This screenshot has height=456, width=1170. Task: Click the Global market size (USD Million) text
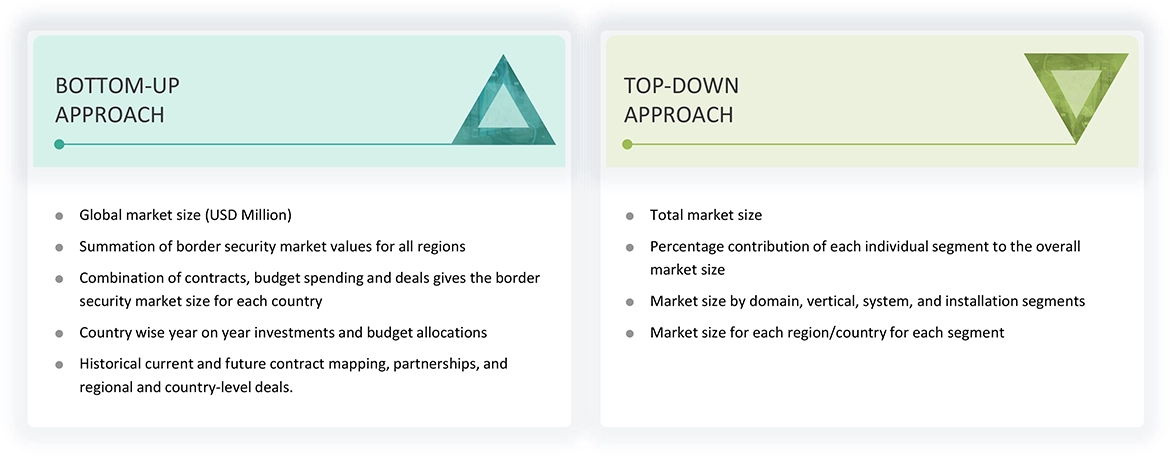point(185,215)
